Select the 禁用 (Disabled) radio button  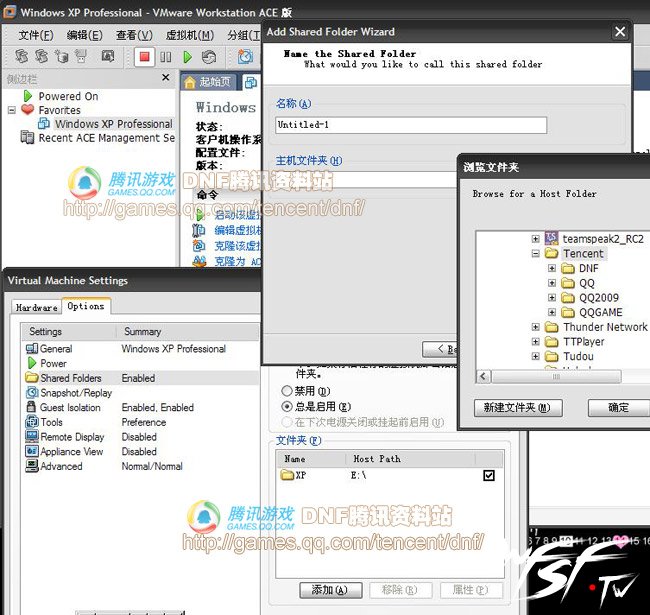288,391
